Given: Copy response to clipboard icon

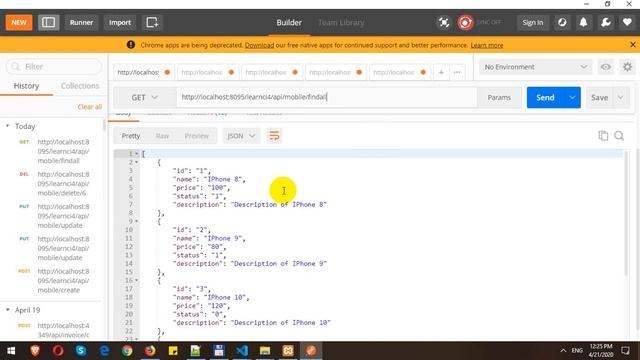Looking at the screenshot, I should (603, 136).
